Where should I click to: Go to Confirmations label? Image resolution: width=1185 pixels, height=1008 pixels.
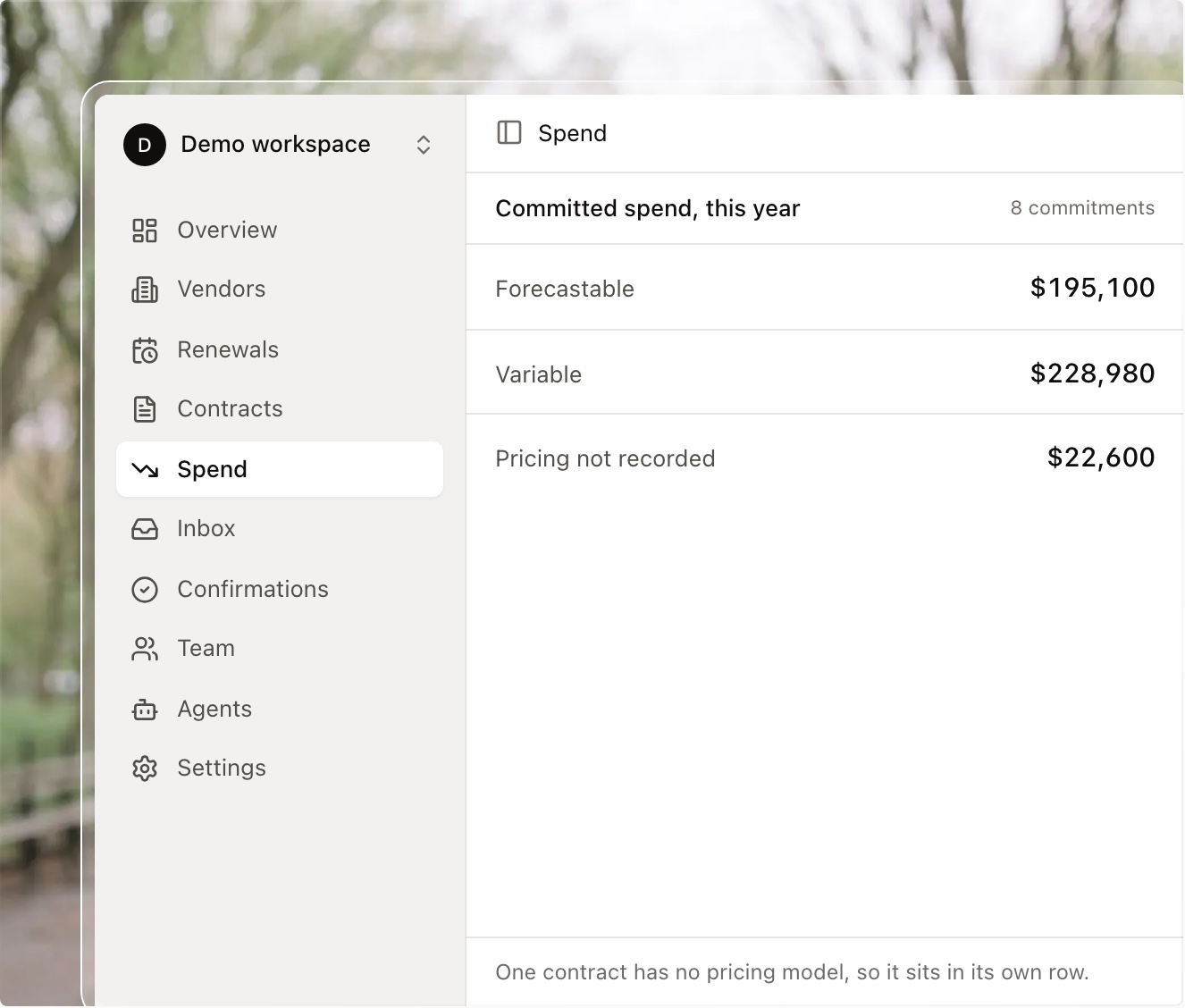click(253, 590)
